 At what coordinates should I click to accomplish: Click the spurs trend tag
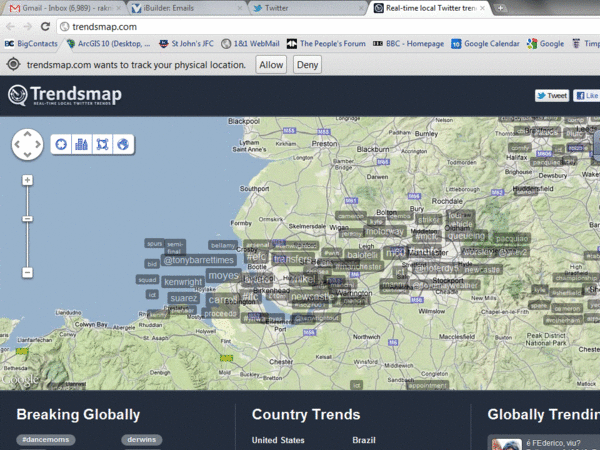pos(155,243)
